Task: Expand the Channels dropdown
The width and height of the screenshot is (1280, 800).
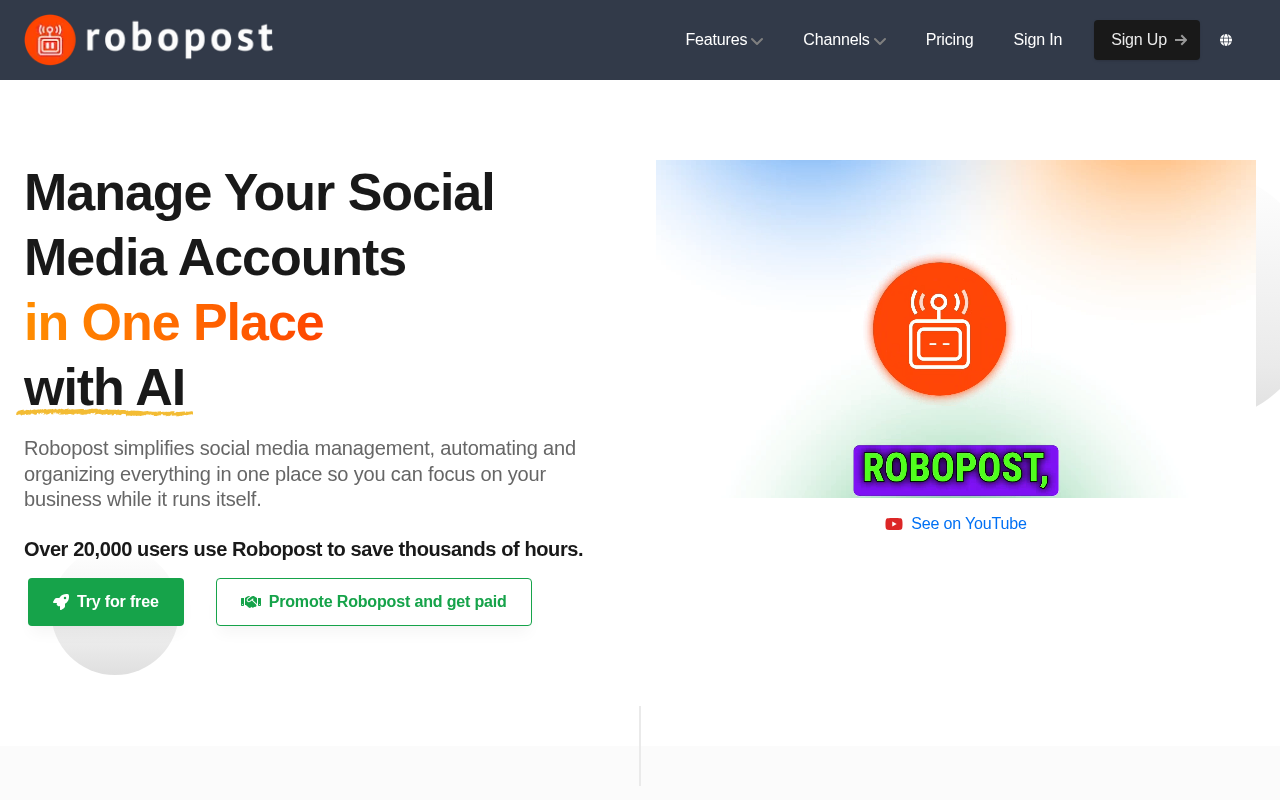Action: (x=838, y=39)
